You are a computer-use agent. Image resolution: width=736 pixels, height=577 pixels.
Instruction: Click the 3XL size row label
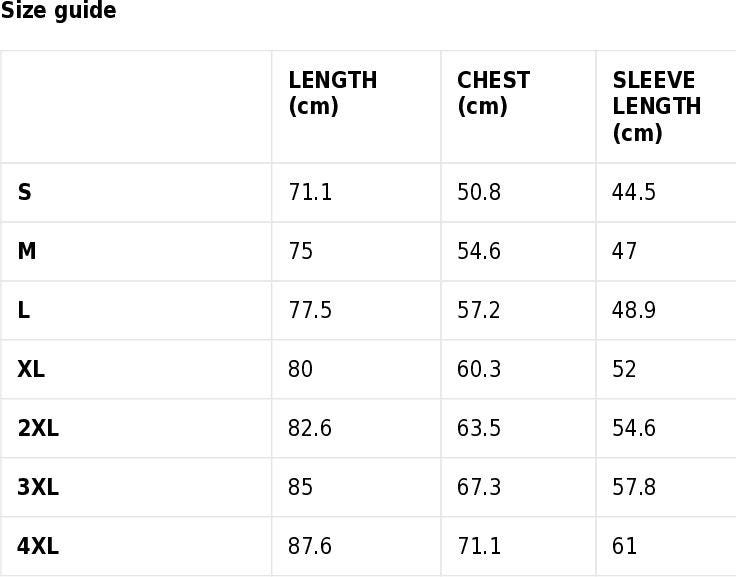coord(38,487)
